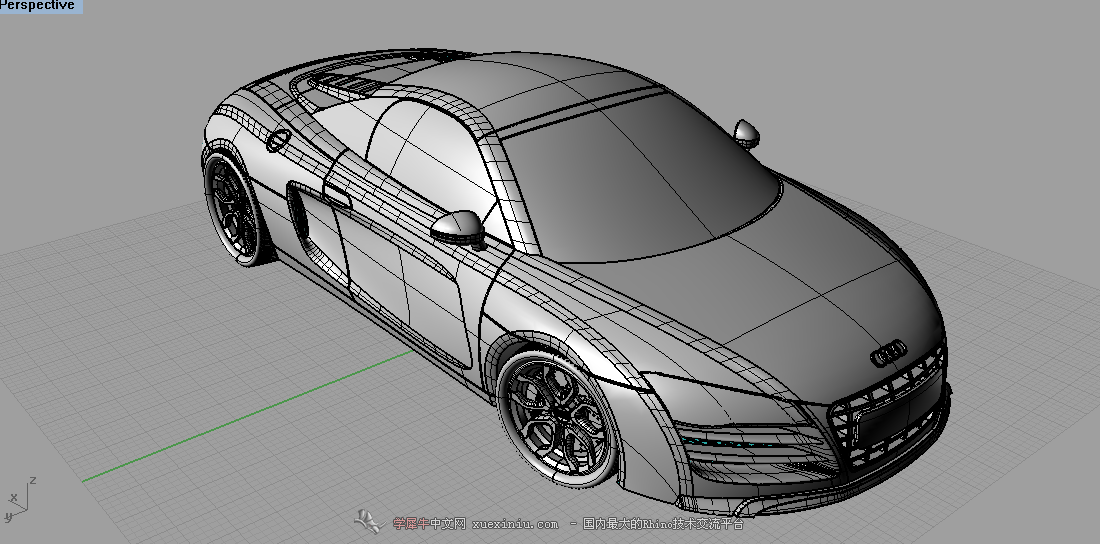Select the front wheel of the car
Viewport: 1100px width, 544px height.
click(x=558, y=418)
